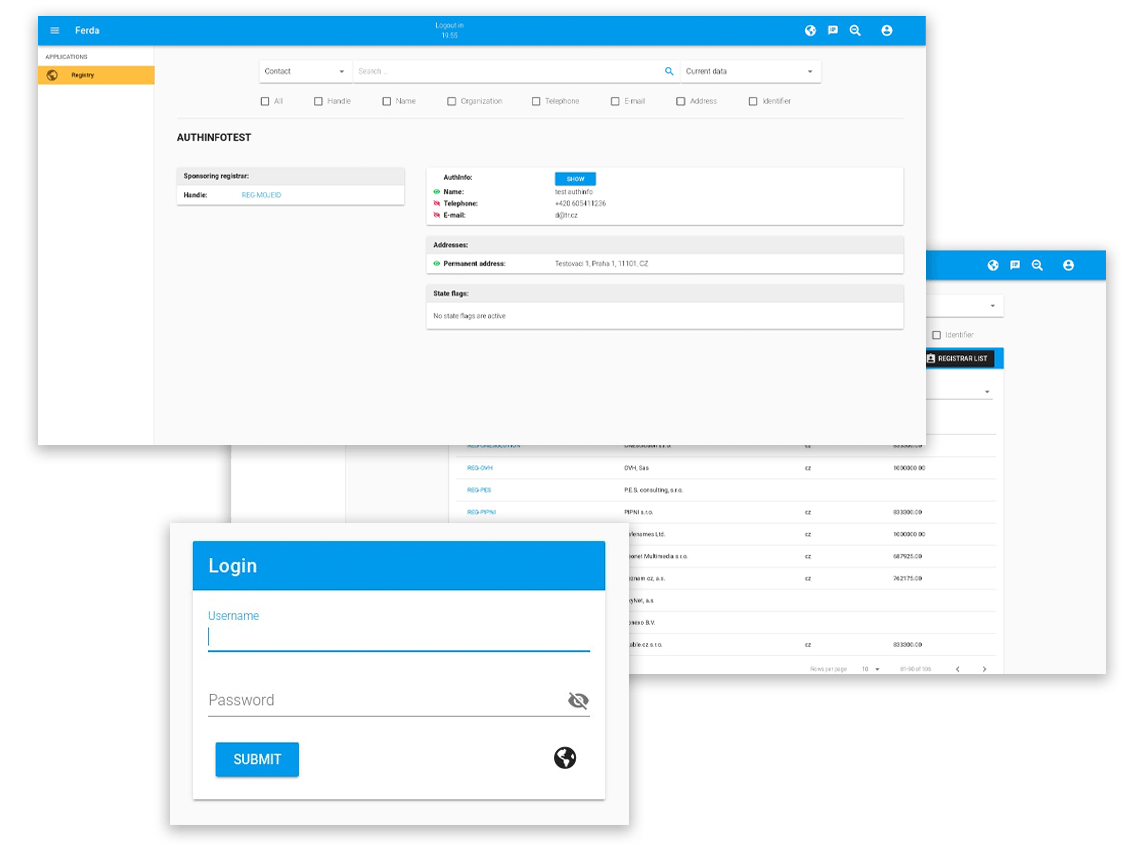The width and height of the screenshot is (1140, 860).
Task: Switch to the Registrar List tab
Action: click(957, 358)
